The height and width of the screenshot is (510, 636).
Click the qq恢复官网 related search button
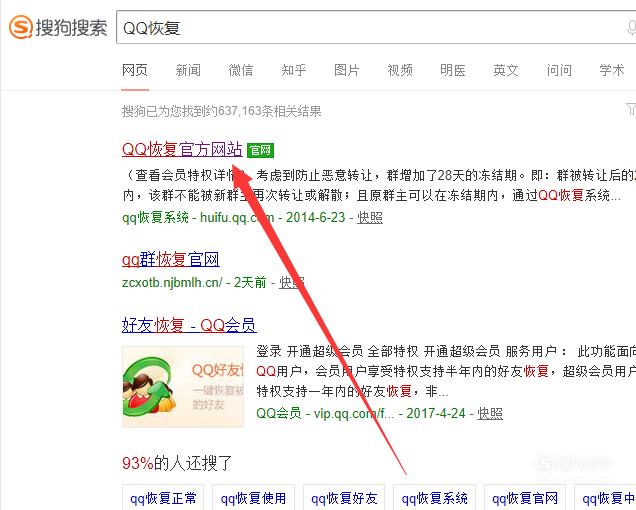[x=525, y=498]
